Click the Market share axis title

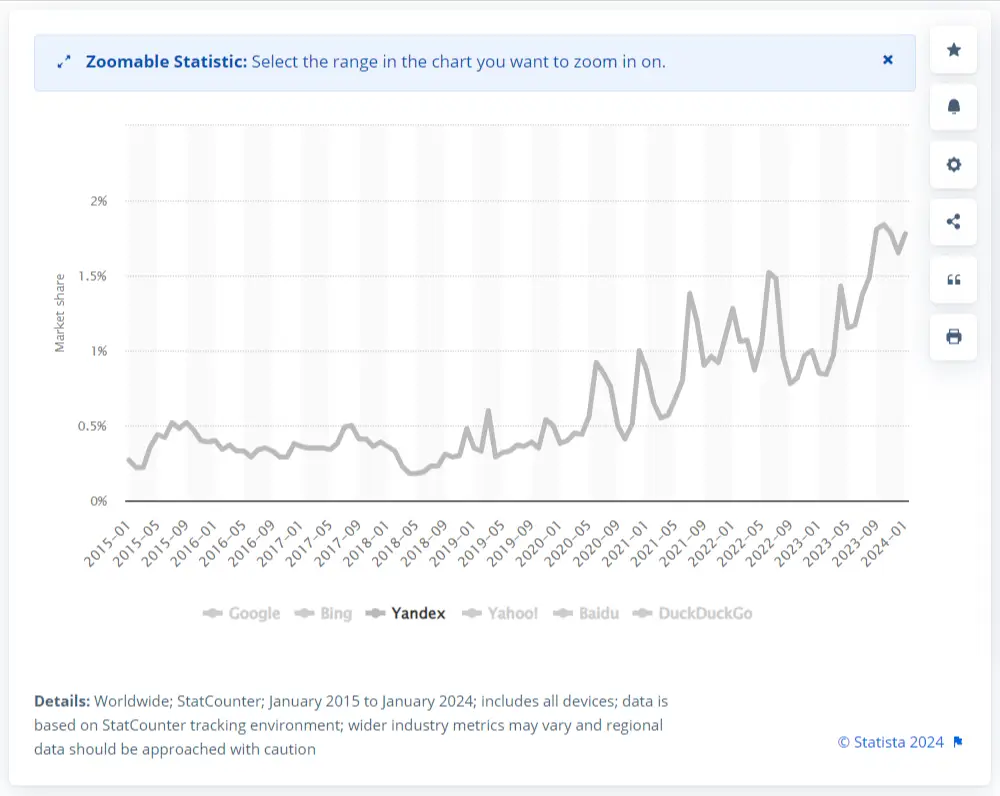60,312
